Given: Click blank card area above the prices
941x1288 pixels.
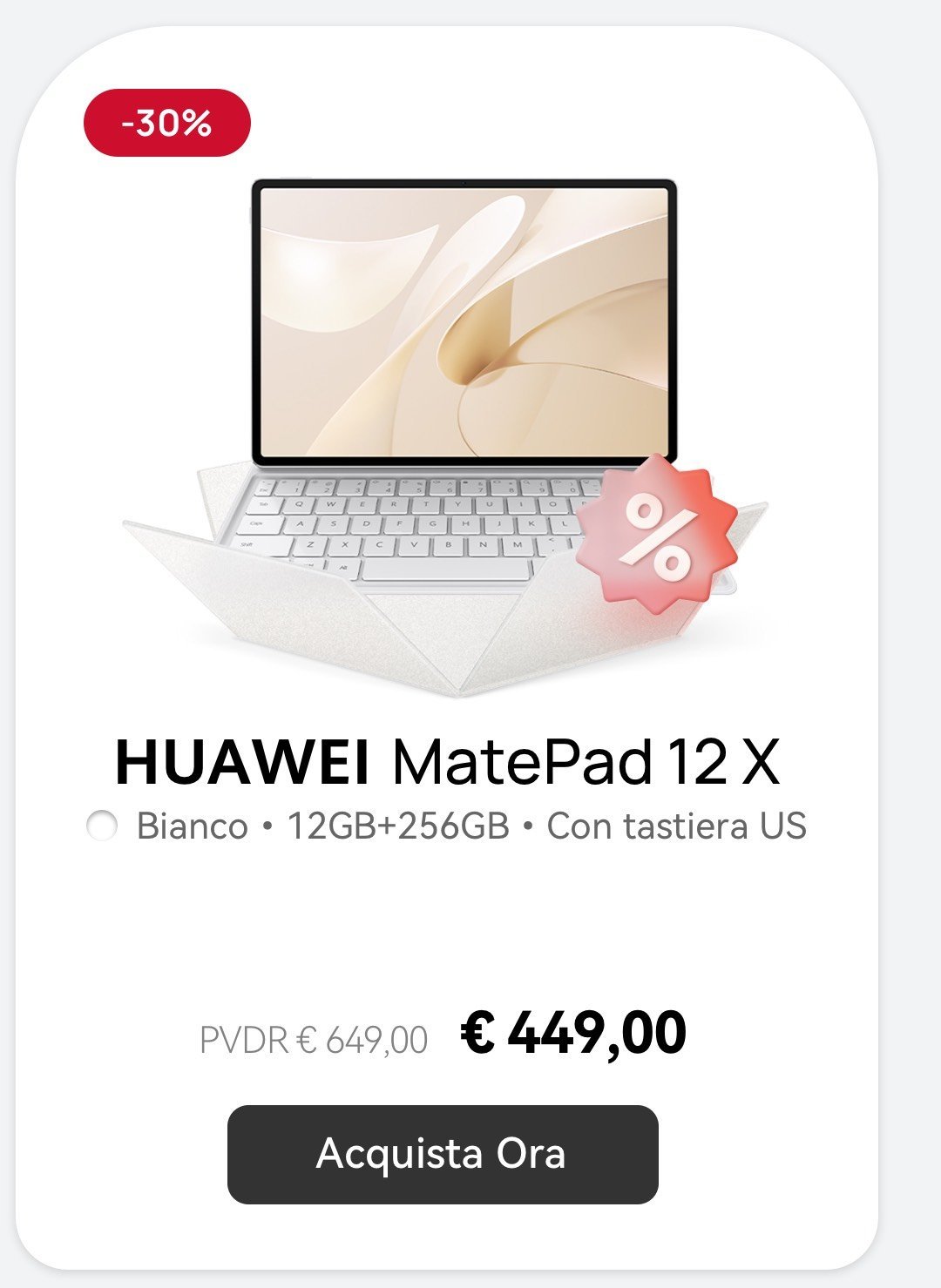Looking at the screenshot, I should point(446,923).
